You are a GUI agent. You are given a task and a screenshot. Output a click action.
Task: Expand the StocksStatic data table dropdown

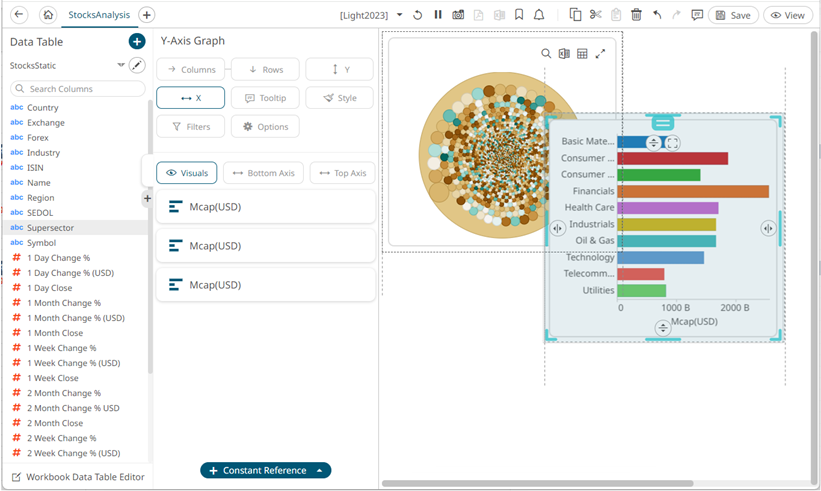point(121,65)
